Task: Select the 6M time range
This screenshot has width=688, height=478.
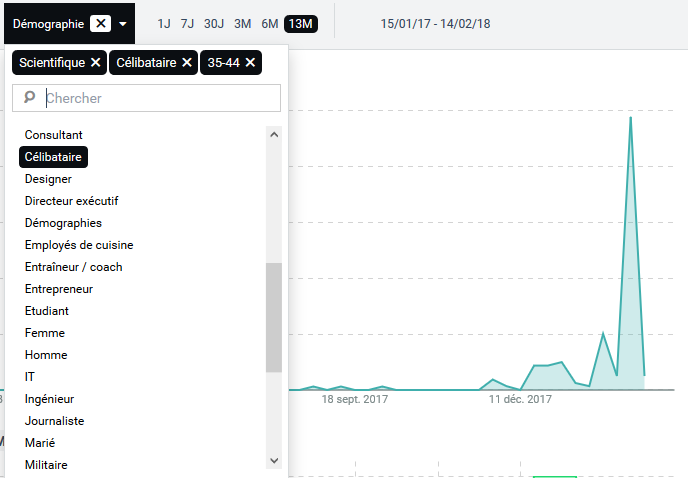Action: coord(270,24)
